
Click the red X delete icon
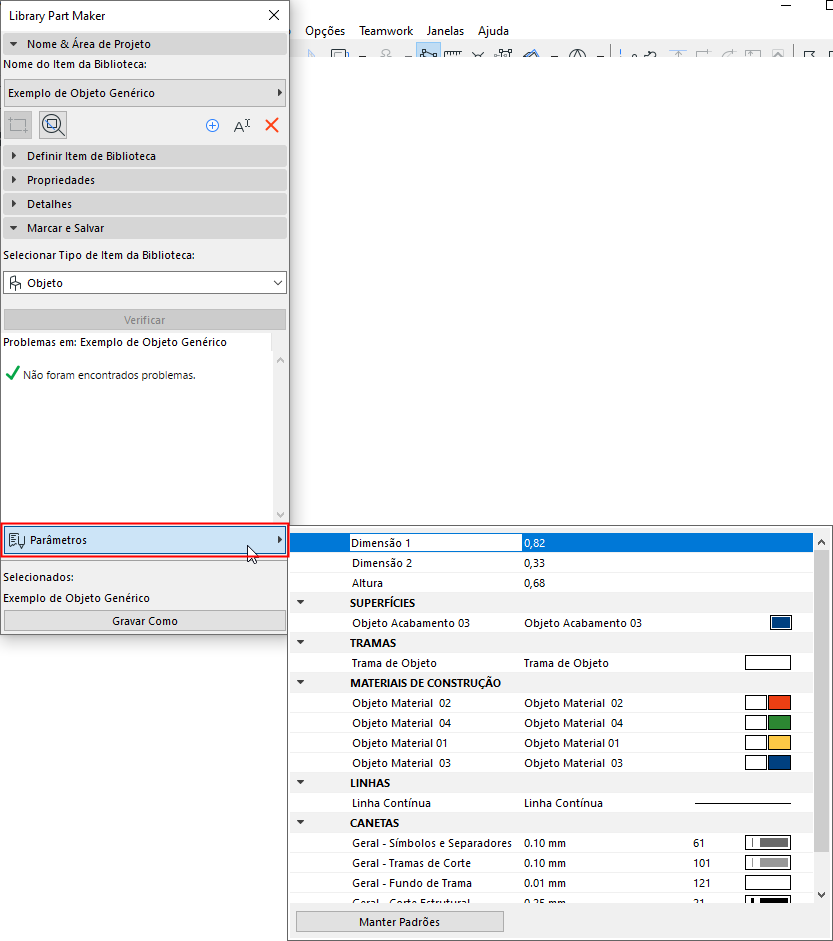(x=271, y=125)
